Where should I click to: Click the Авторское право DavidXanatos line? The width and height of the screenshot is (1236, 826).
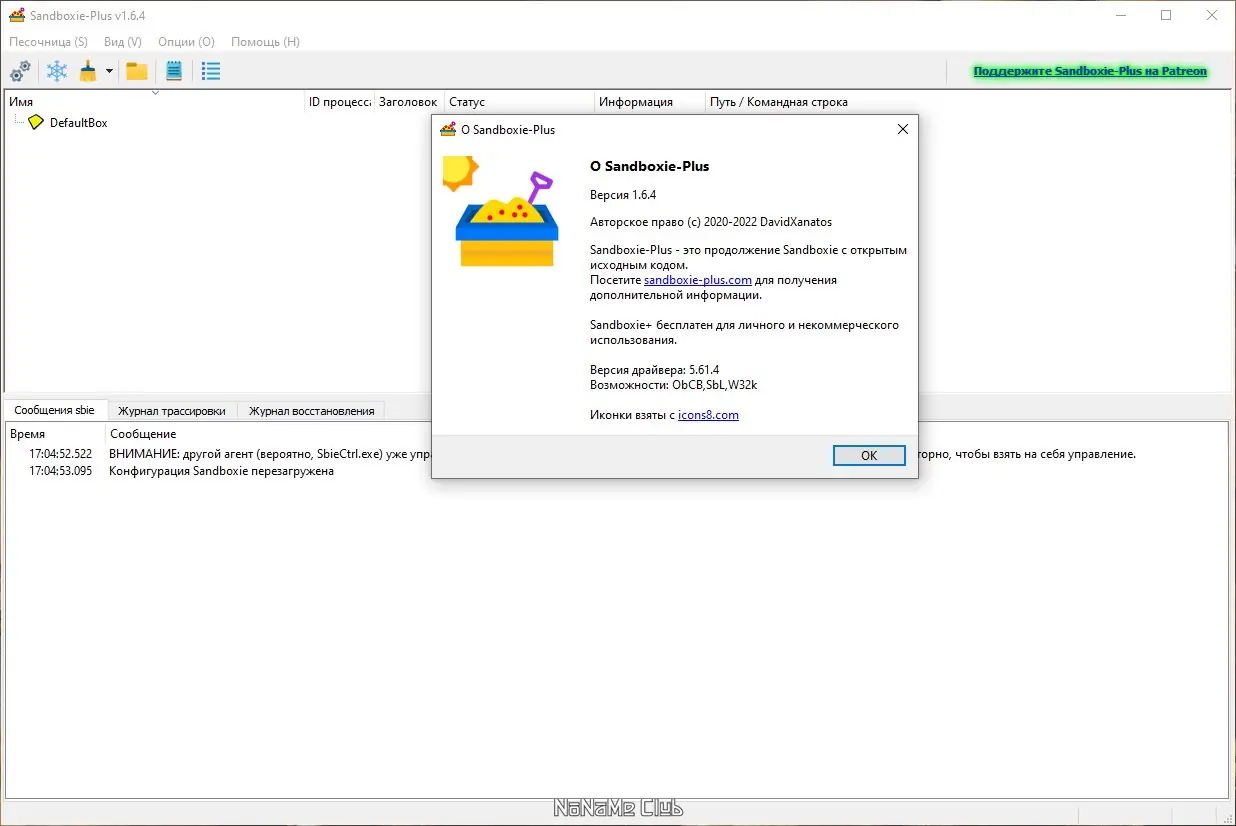pyautogui.click(x=711, y=222)
